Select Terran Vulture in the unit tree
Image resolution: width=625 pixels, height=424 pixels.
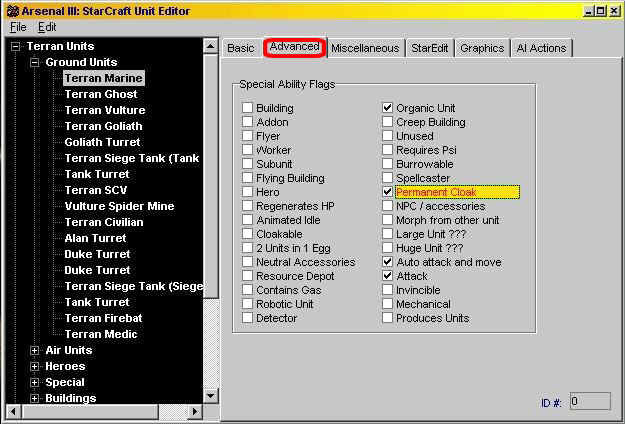tap(105, 110)
